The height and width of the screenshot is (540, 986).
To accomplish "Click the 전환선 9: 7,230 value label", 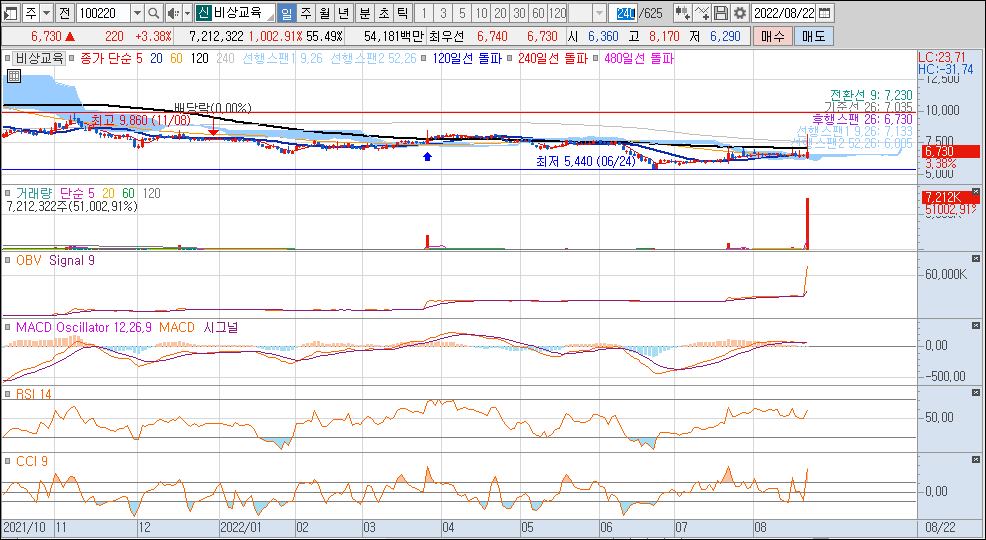I will (871, 95).
